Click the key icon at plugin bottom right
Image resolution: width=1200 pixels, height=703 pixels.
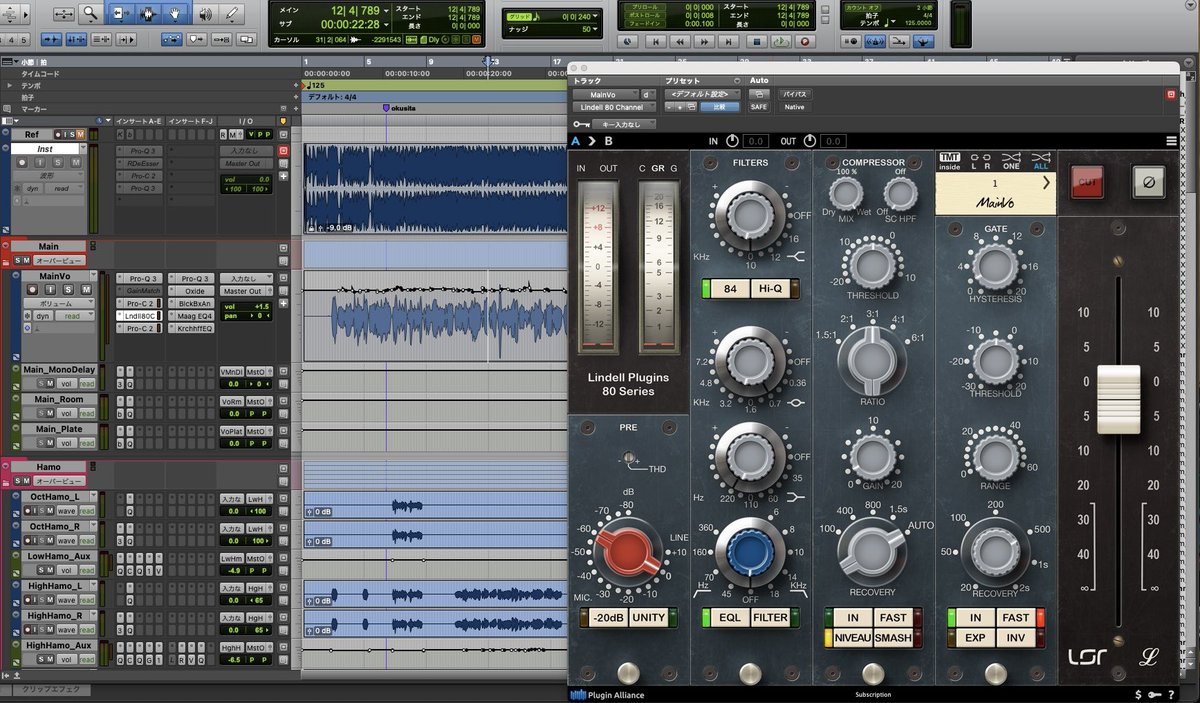coord(1155,694)
